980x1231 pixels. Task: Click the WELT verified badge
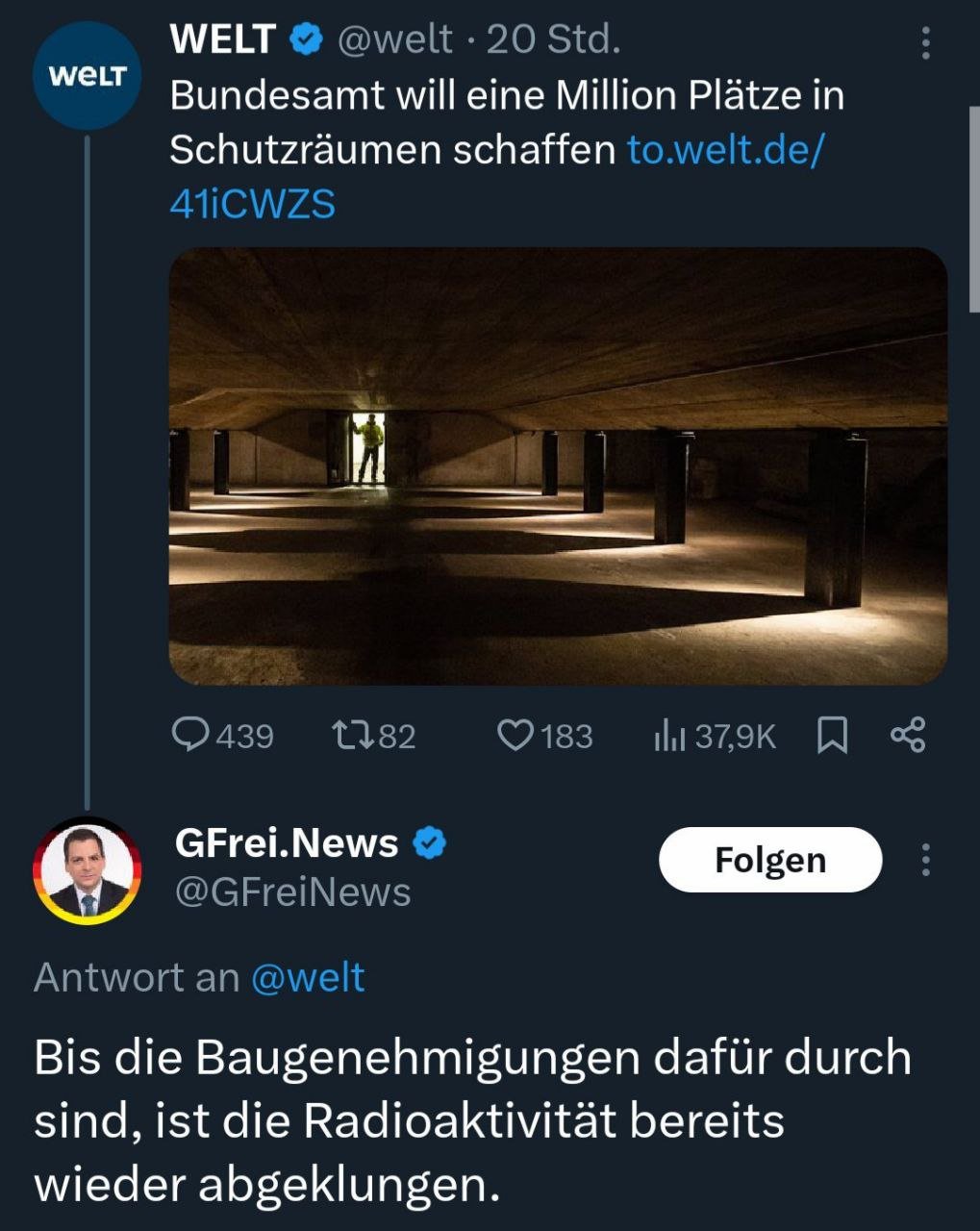pos(306,40)
